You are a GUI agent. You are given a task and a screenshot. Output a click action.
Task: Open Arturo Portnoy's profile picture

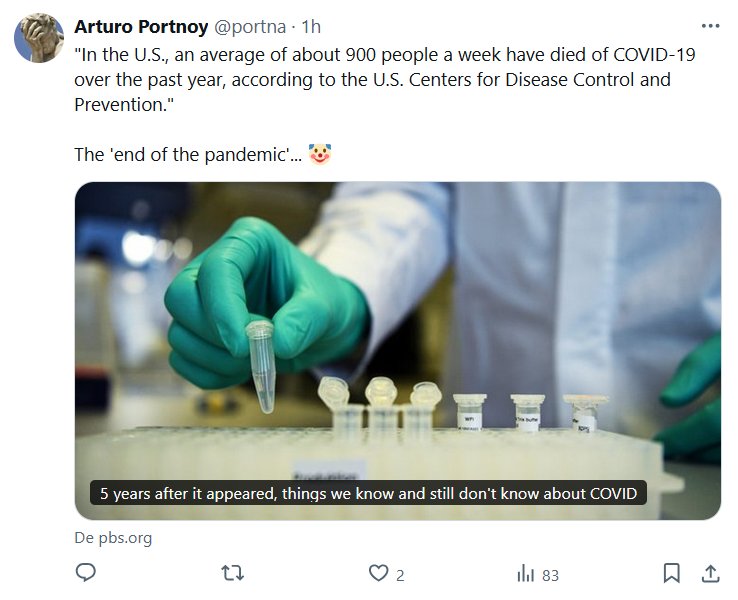coord(39,39)
